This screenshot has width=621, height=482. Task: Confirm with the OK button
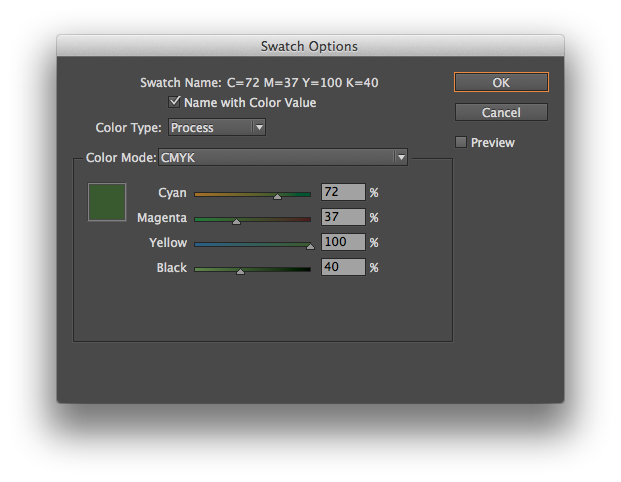pyautogui.click(x=501, y=82)
